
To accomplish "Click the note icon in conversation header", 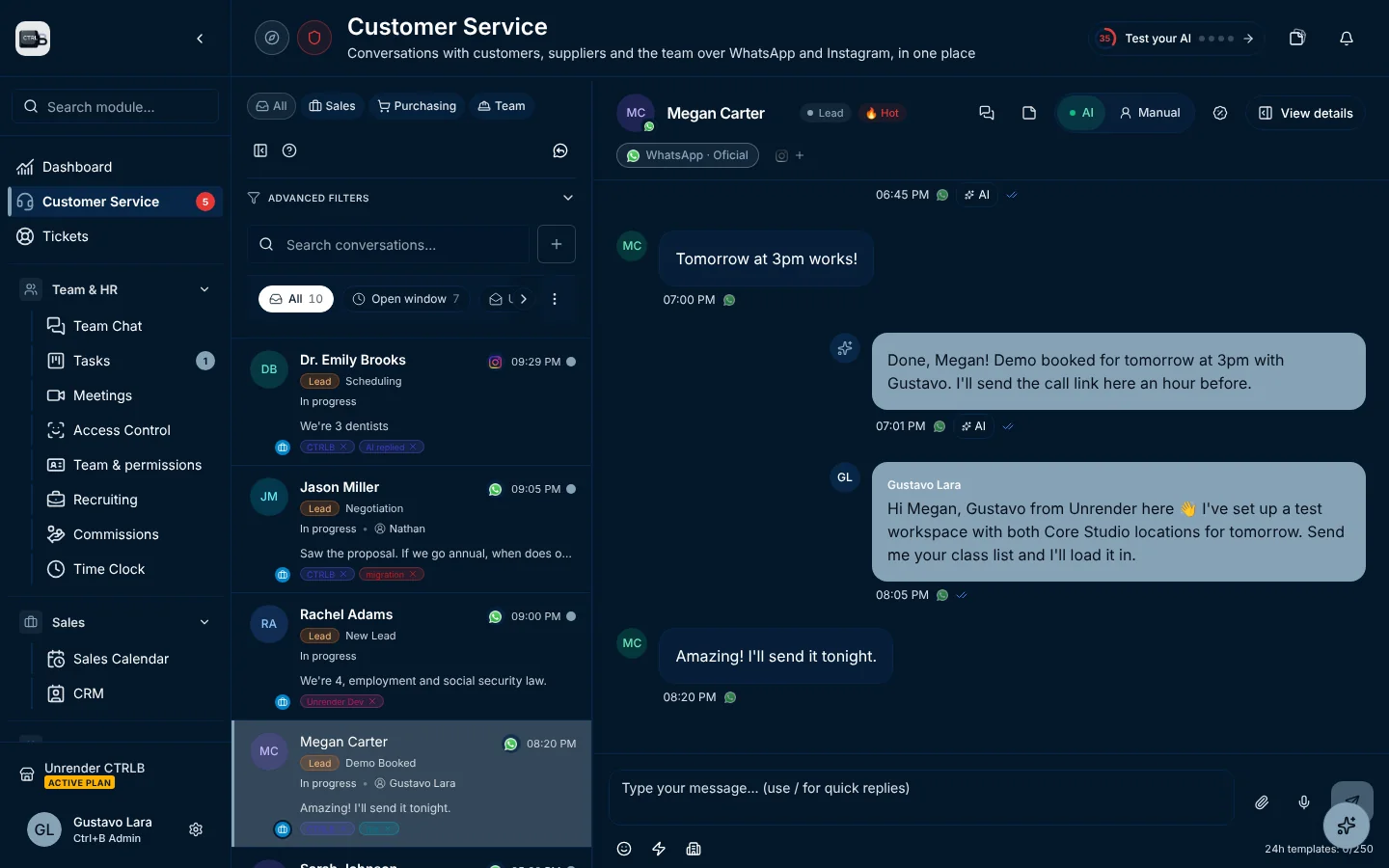I will pyautogui.click(x=1029, y=113).
